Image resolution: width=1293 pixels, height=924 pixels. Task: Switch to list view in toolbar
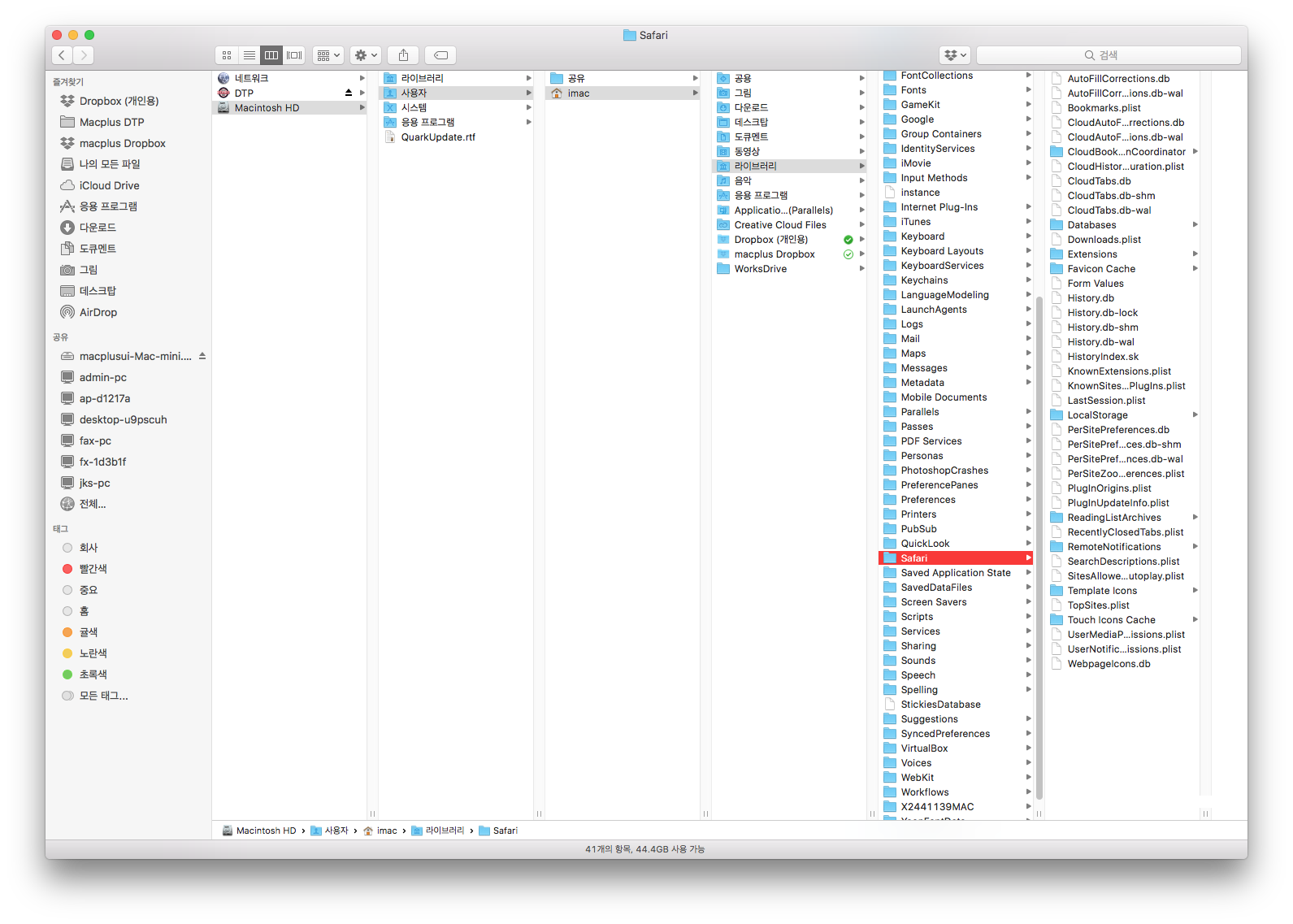pos(249,55)
